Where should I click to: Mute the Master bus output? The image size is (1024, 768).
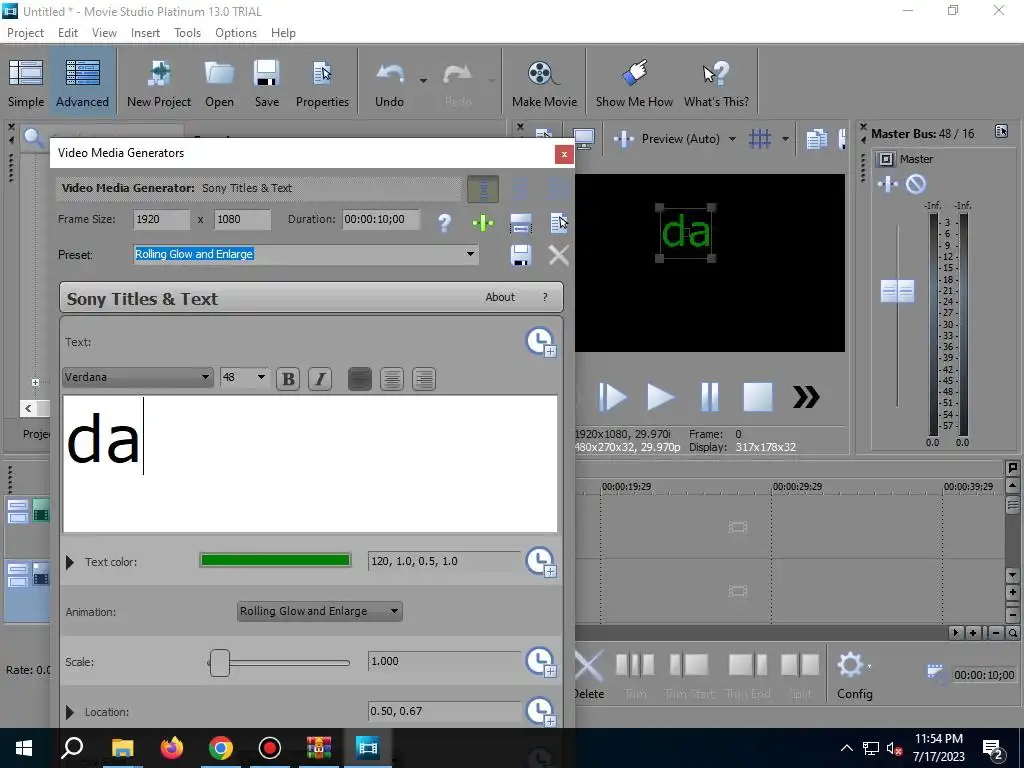point(916,184)
